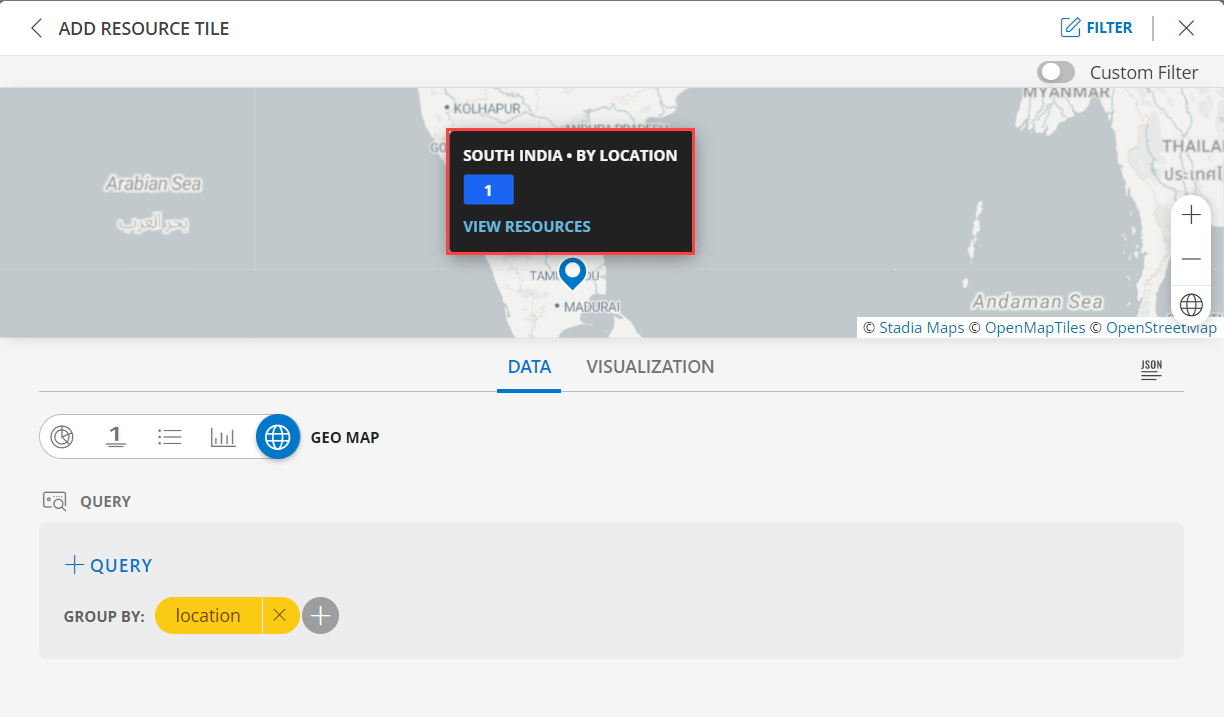Select the bar chart visualization icon

(223, 436)
